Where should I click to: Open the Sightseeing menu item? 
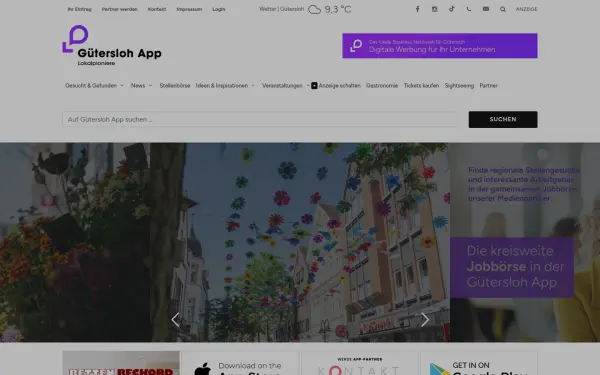click(459, 85)
